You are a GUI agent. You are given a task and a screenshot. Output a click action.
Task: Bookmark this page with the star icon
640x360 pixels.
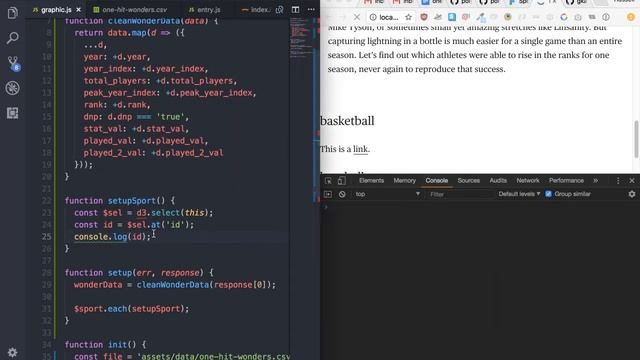408,17
